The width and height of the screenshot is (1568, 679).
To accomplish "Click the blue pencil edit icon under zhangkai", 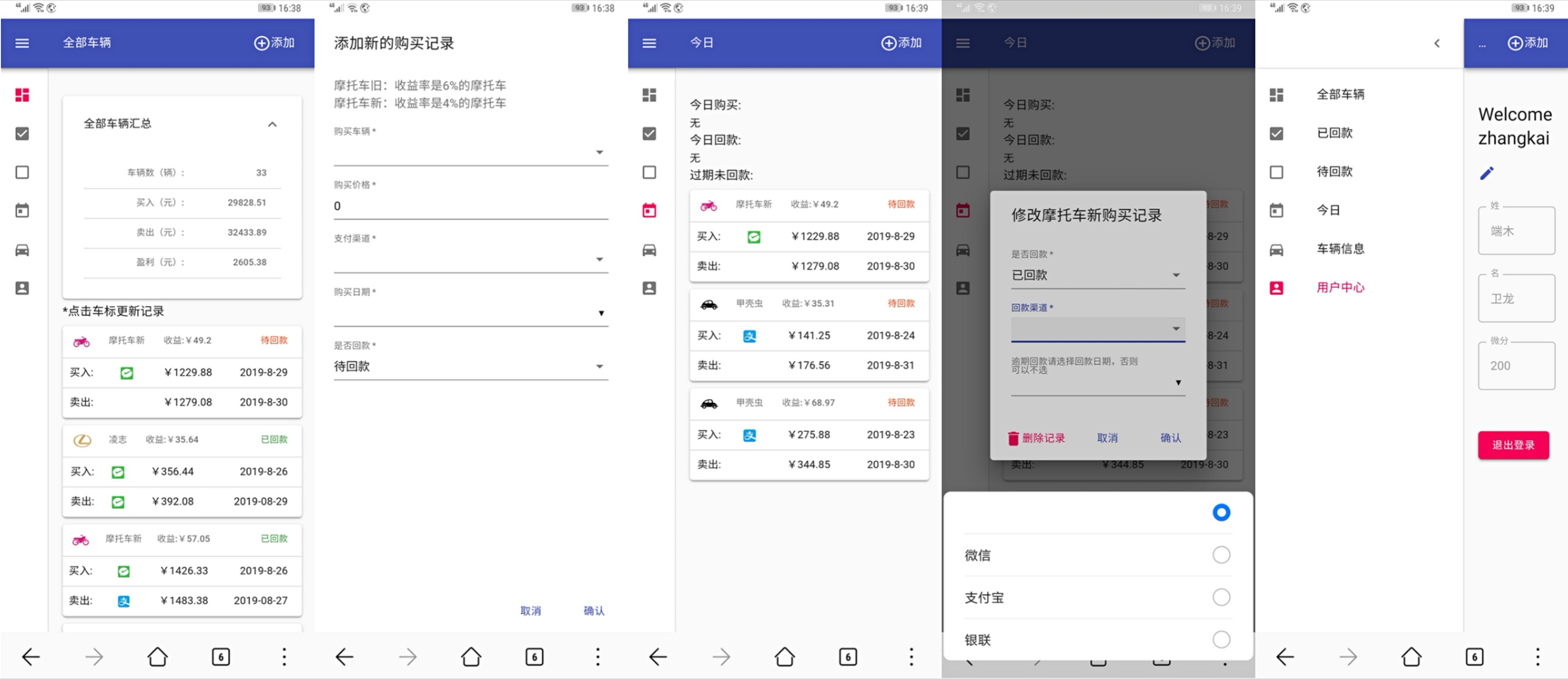I will 1487,173.
